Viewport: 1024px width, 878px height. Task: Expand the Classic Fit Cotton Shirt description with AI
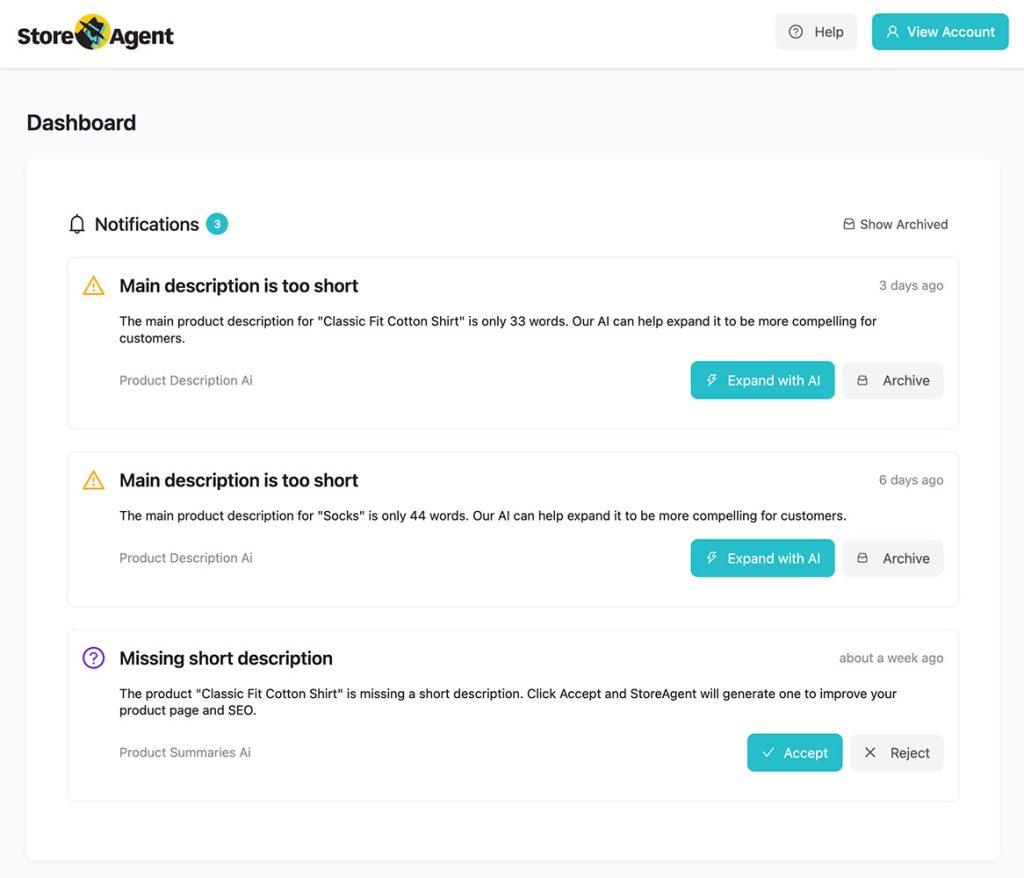click(762, 380)
